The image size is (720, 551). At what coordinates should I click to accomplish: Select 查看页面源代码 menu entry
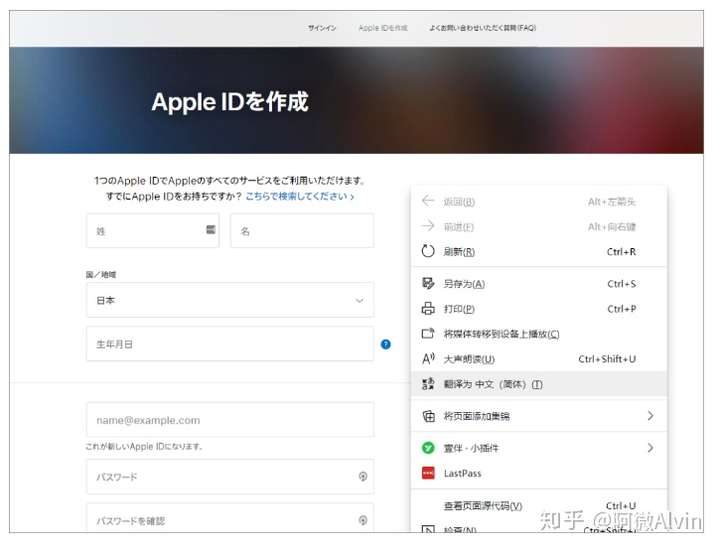point(482,506)
